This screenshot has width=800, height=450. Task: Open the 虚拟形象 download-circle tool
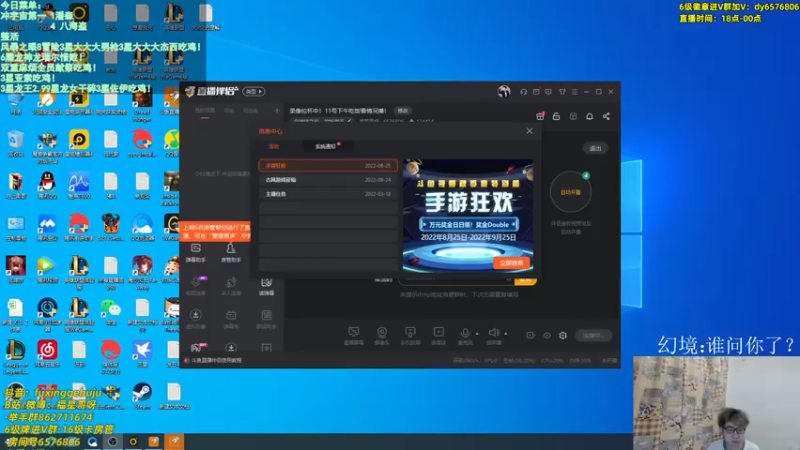click(x=196, y=319)
